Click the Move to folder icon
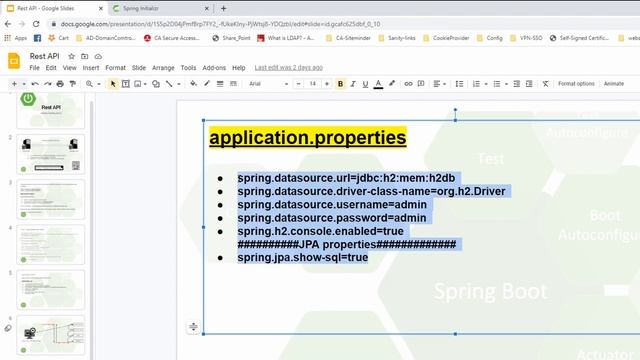 [x=84, y=56]
